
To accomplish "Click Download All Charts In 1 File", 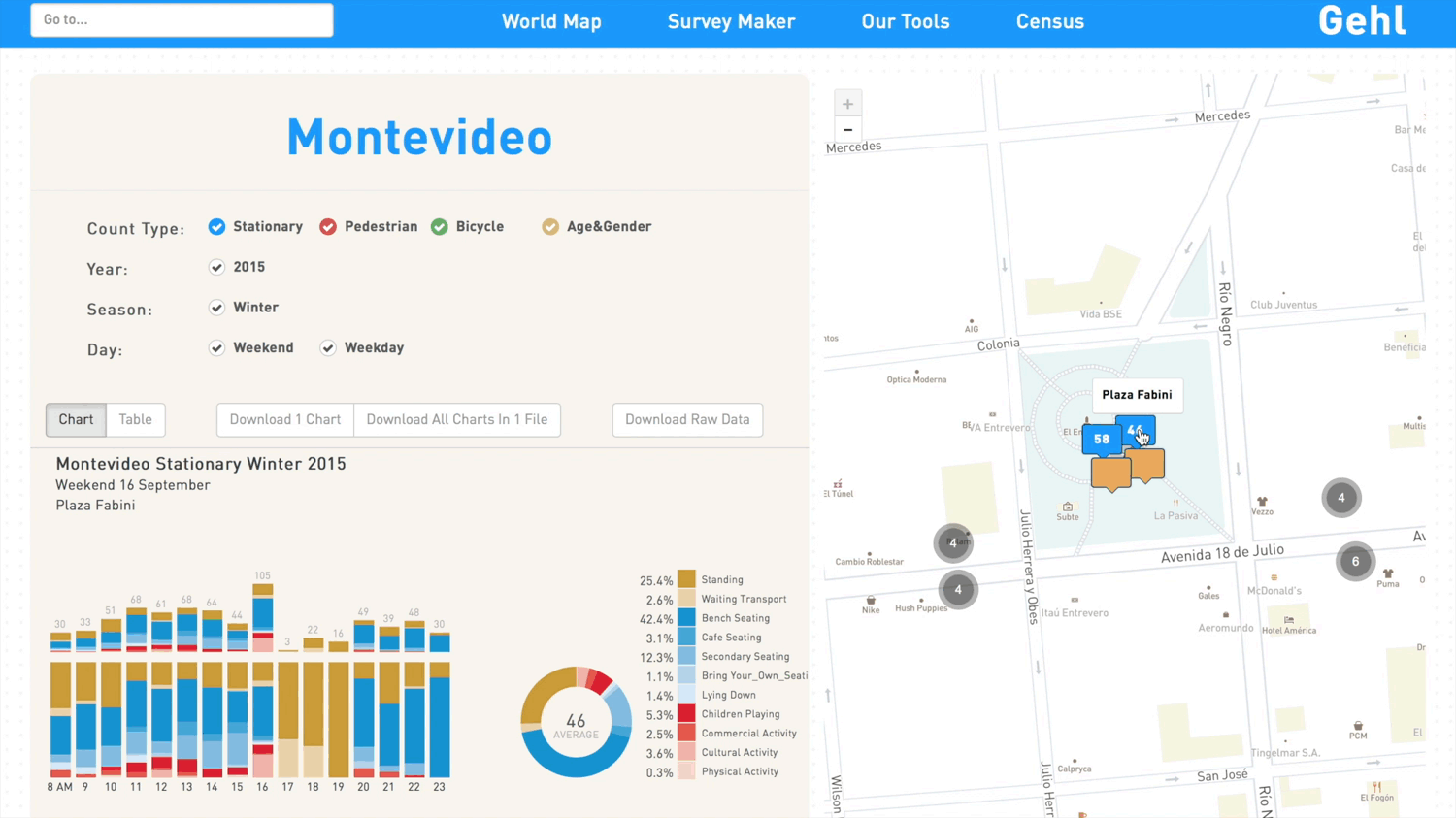I will pos(457,419).
